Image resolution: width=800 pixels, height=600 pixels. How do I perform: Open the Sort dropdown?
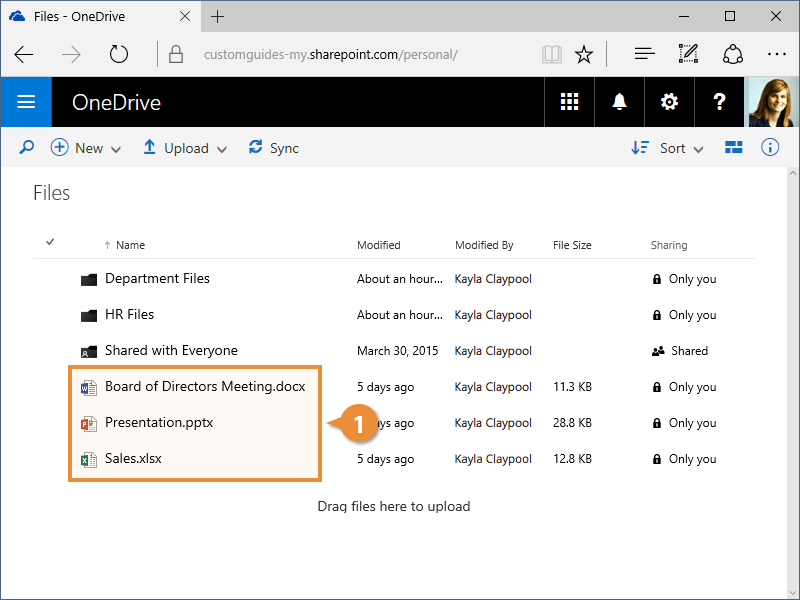pos(668,148)
